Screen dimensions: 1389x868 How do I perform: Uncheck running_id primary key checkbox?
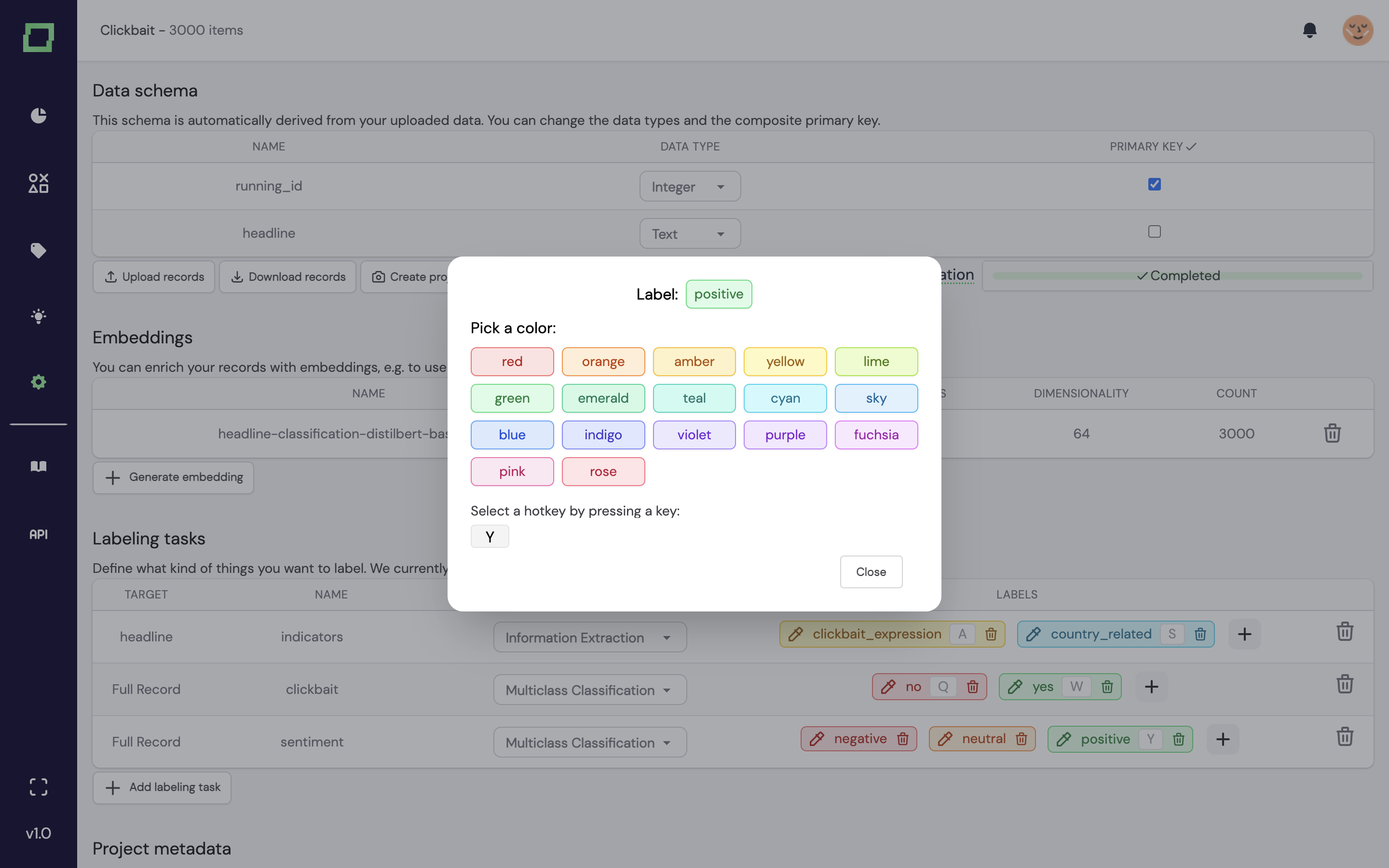[x=1154, y=184]
